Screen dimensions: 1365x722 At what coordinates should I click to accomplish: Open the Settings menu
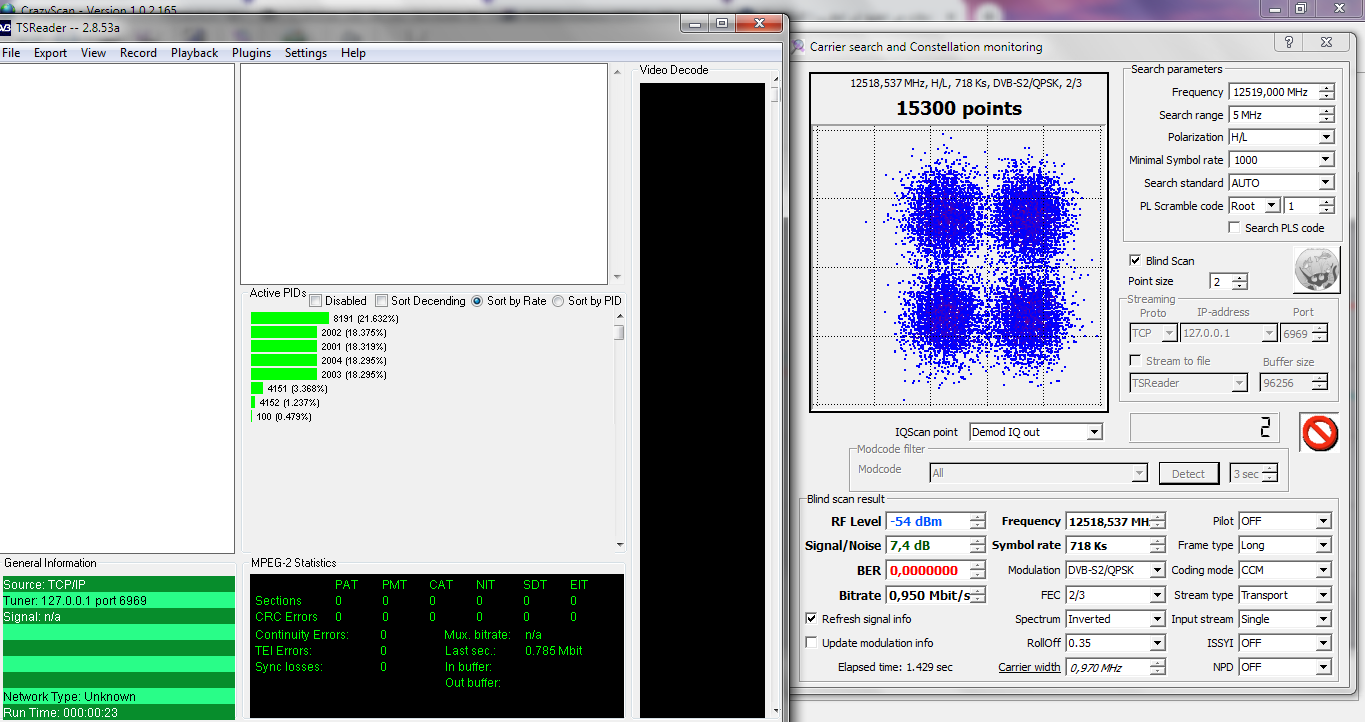pos(306,53)
